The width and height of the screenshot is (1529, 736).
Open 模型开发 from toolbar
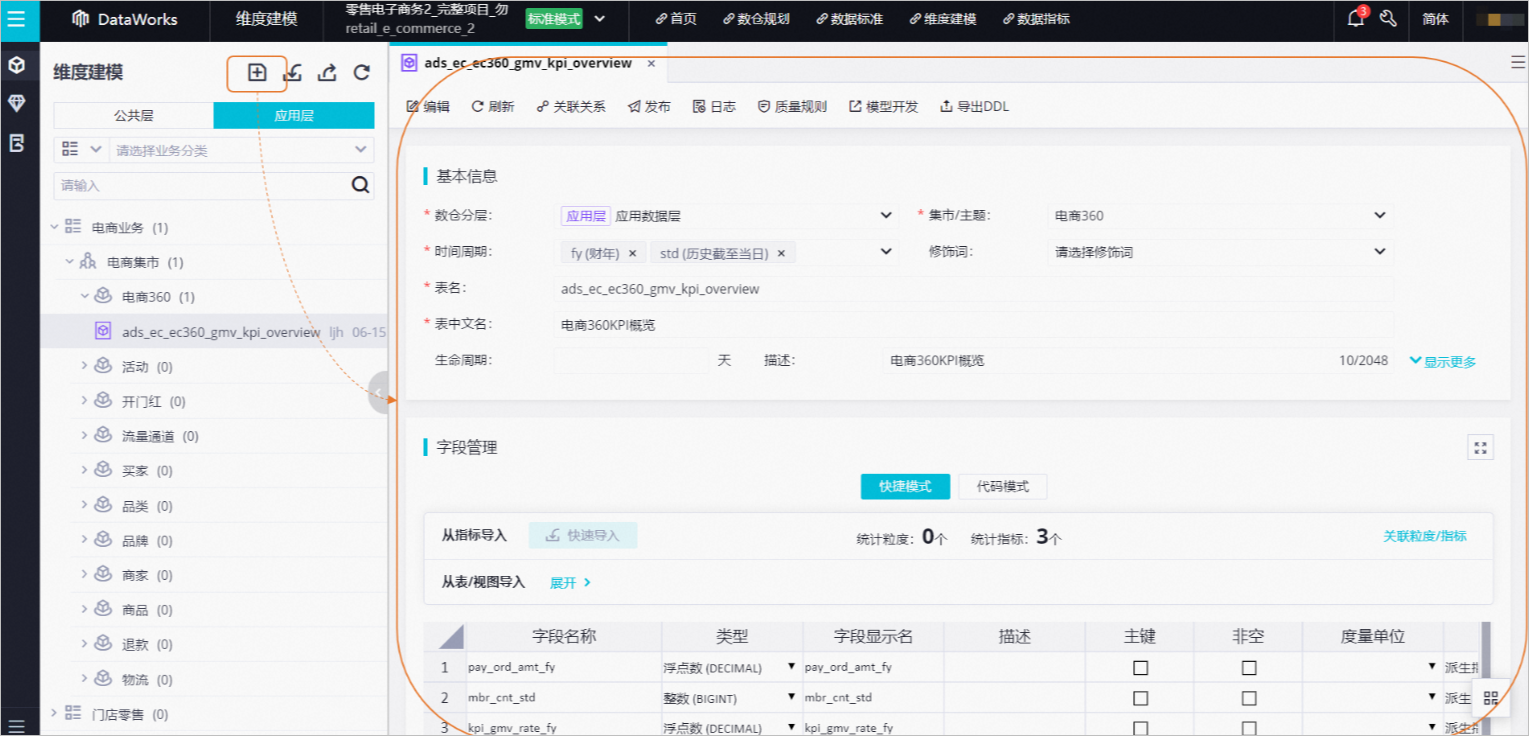(883, 106)
